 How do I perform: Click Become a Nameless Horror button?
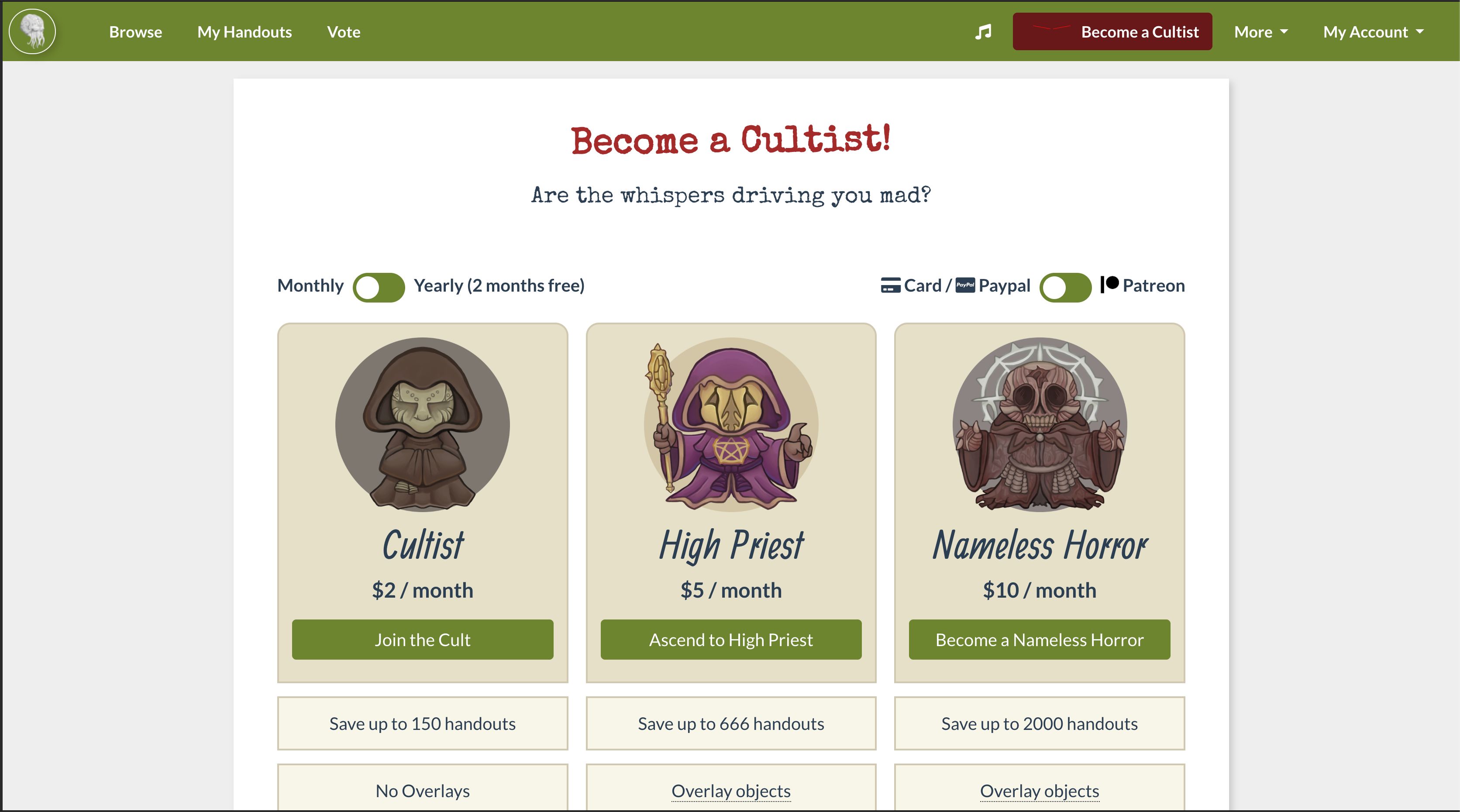pos(1040,639)
